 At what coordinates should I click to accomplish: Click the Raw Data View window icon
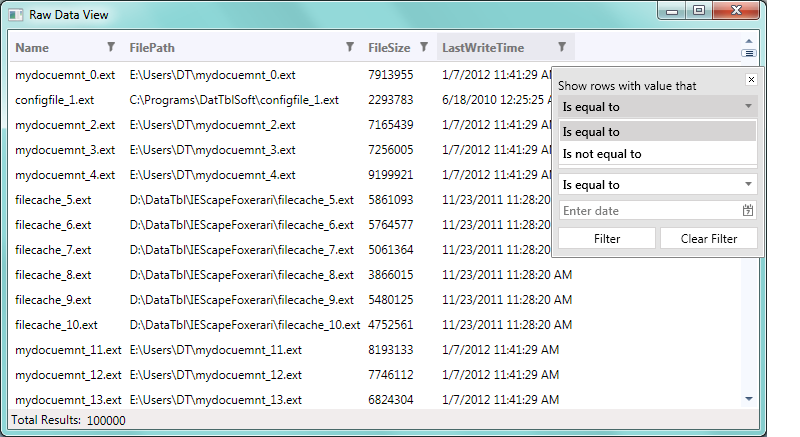click(15, 15)
